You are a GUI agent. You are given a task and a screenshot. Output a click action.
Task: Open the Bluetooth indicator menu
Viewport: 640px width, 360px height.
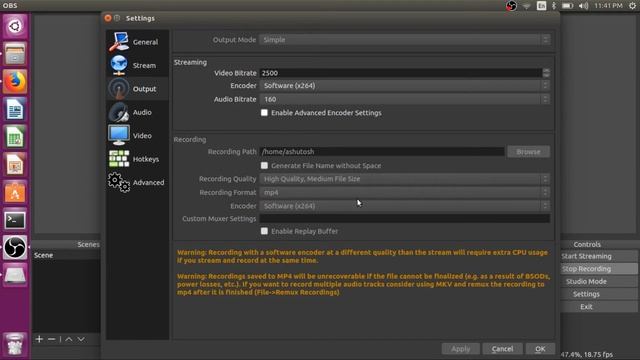554,6
